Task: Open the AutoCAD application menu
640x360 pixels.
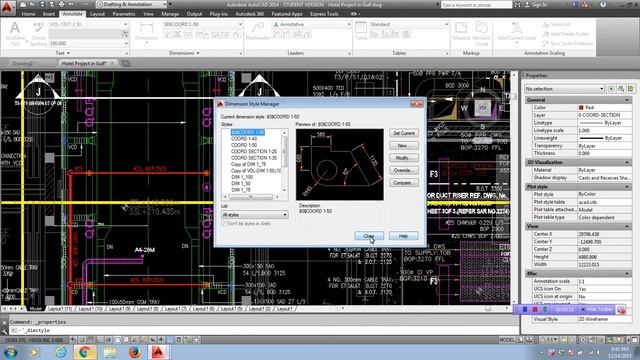Action: [x=8, y=7]
